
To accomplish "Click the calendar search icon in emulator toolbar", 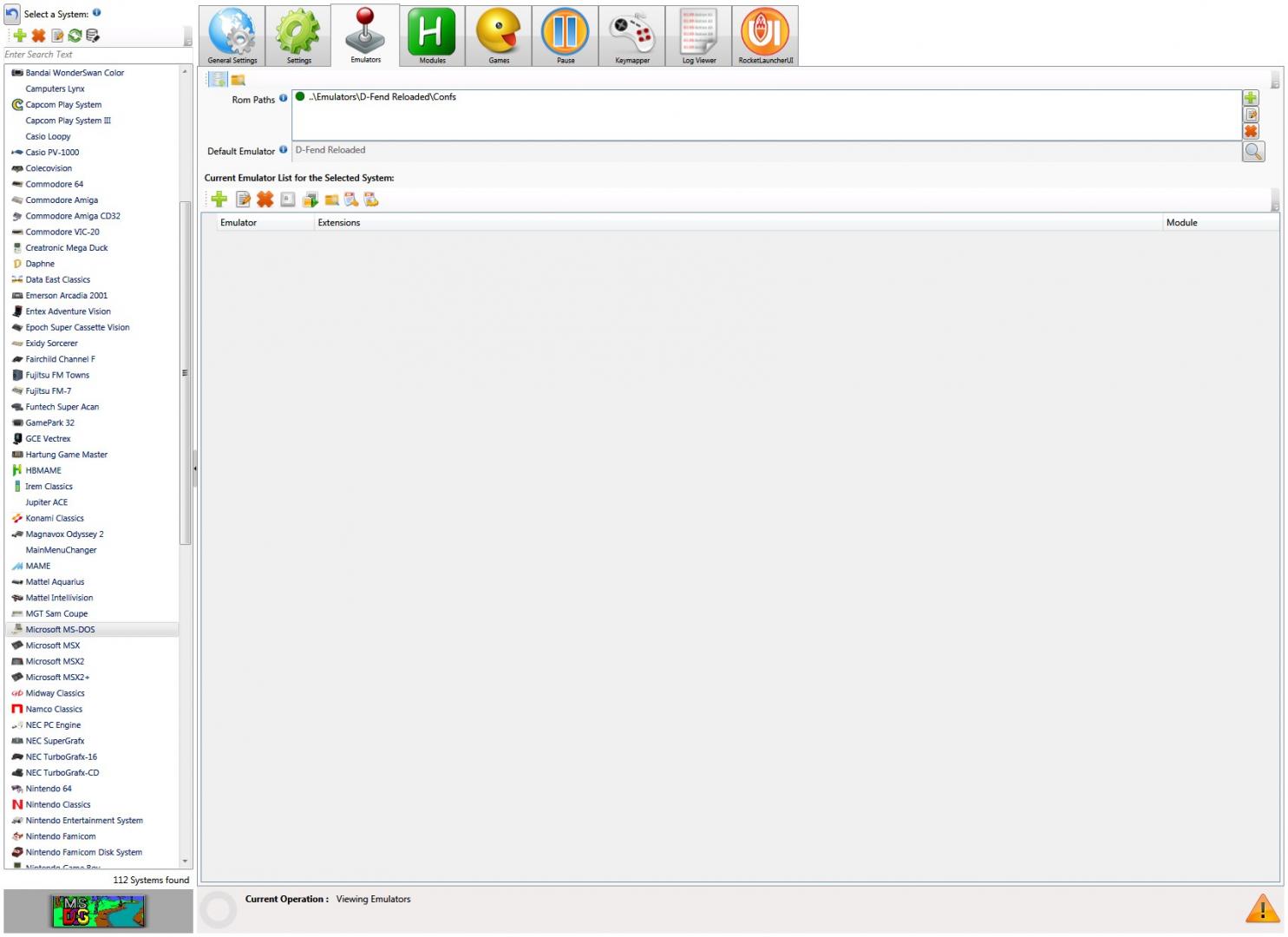I will click(x=351, y=200).
